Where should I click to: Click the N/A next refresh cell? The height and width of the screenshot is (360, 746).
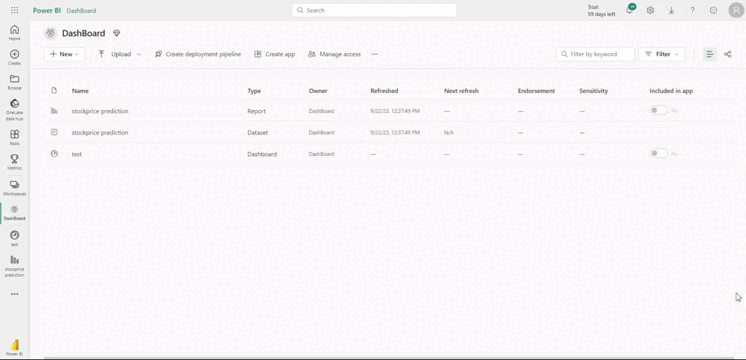tap(449, 133)
